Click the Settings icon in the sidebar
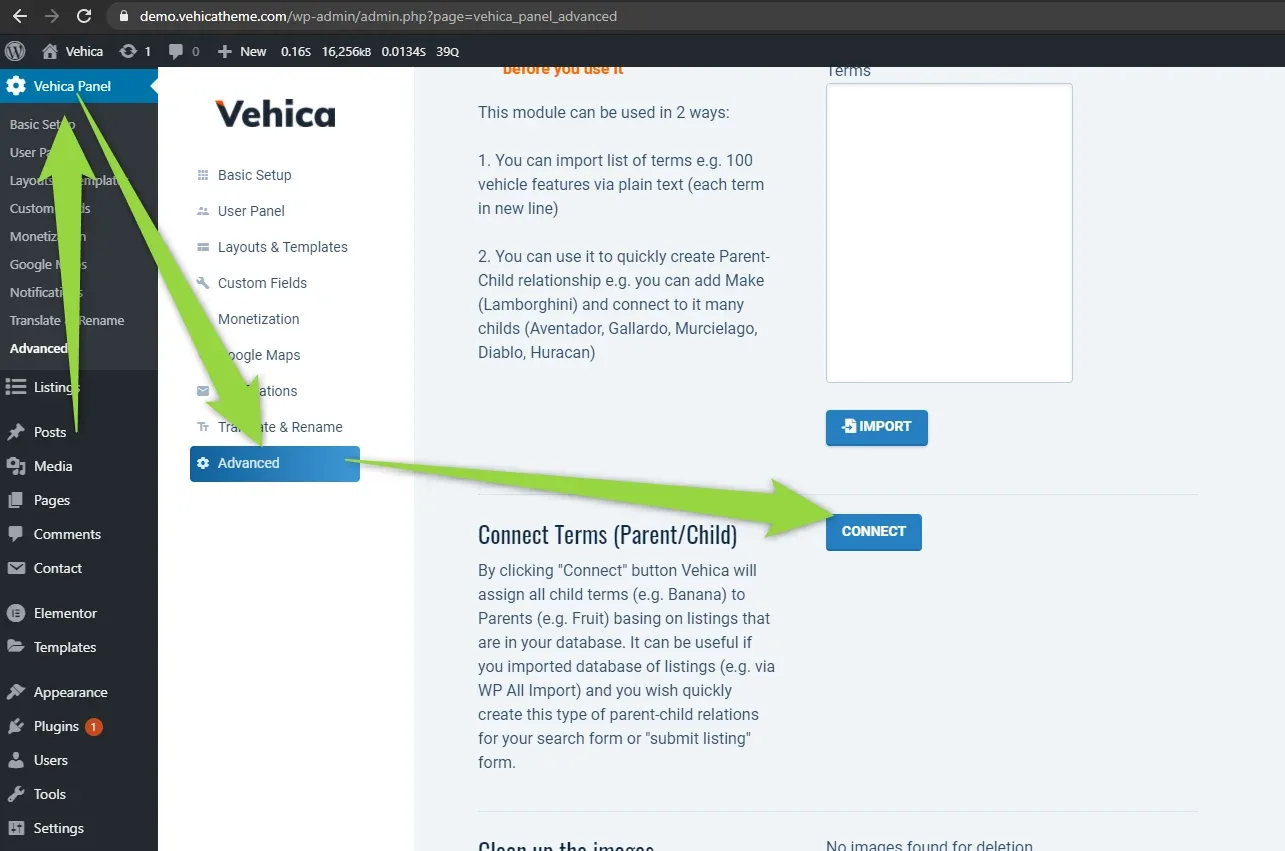The height and width of the screenshot is (851, 1285). (16, 828)
